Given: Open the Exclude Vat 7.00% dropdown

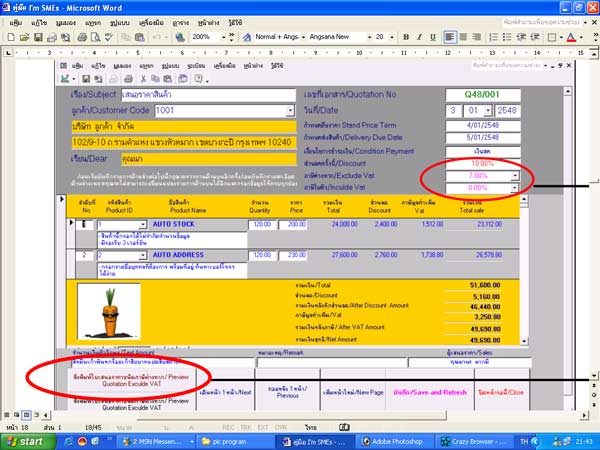Looking at the screenshot, I should 514,175.
